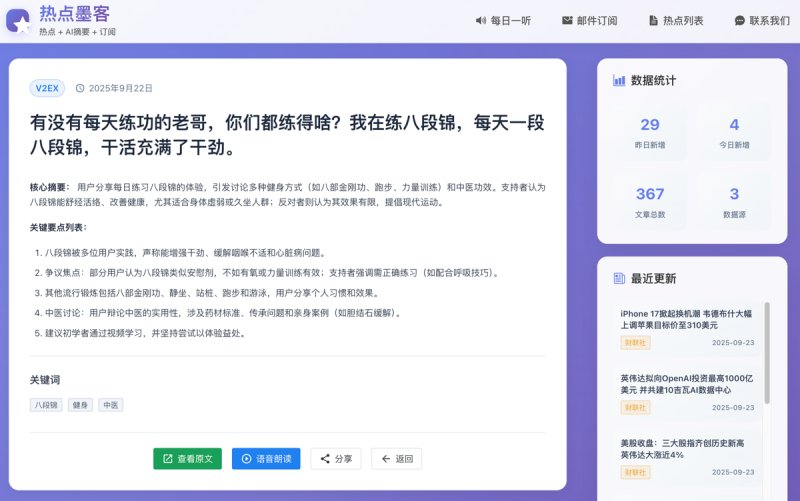Click the 最近更新 list scrollbar
Screen dimensions: 800x501
pos(767,353)
